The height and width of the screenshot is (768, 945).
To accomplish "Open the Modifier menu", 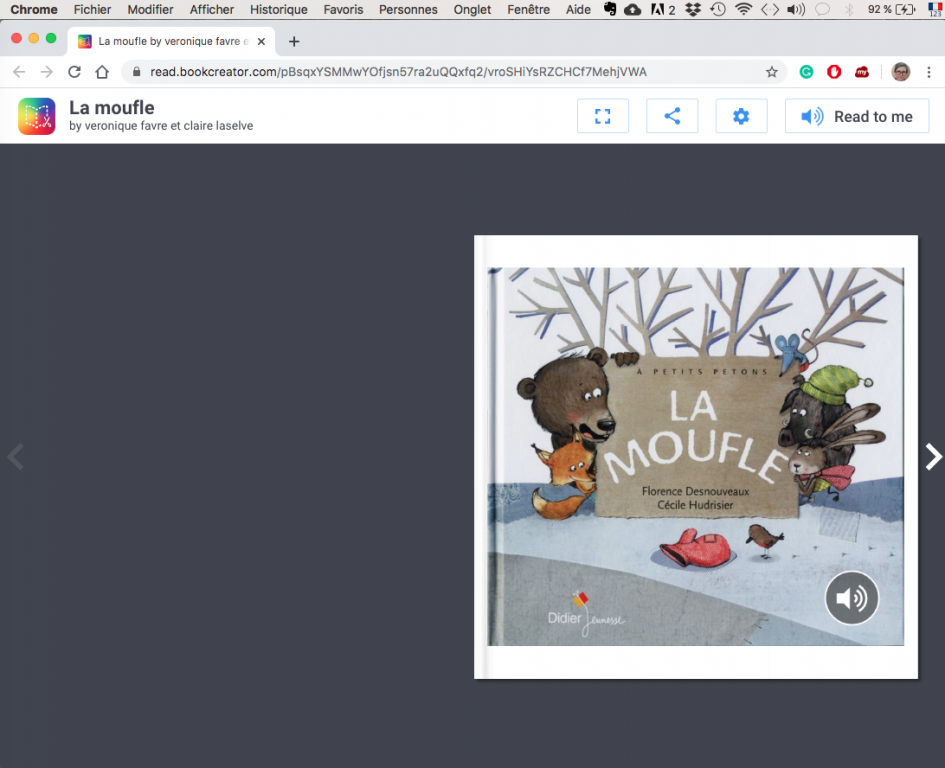I will click(x=150, y=10).
